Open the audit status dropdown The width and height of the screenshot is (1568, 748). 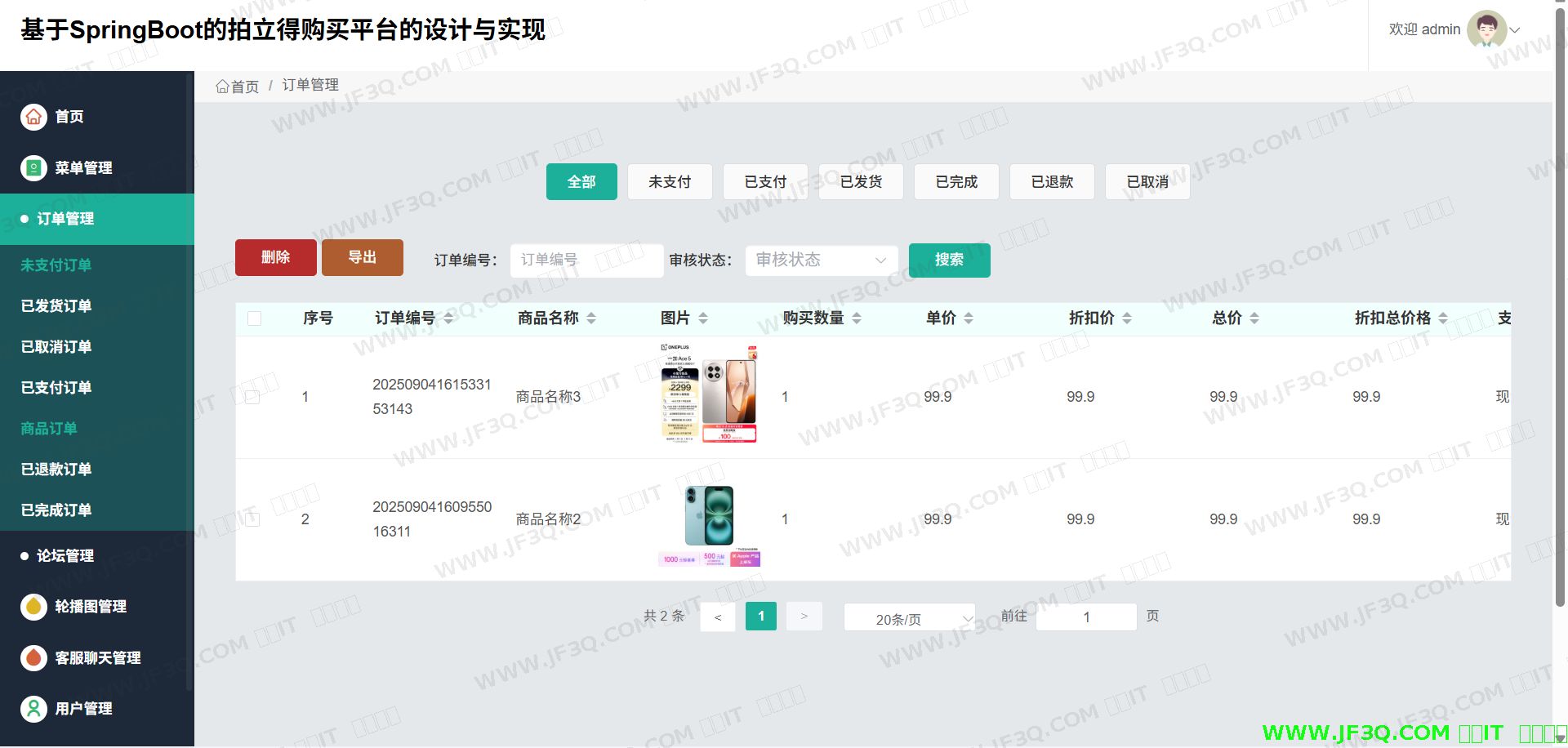(x=821, y=260)
